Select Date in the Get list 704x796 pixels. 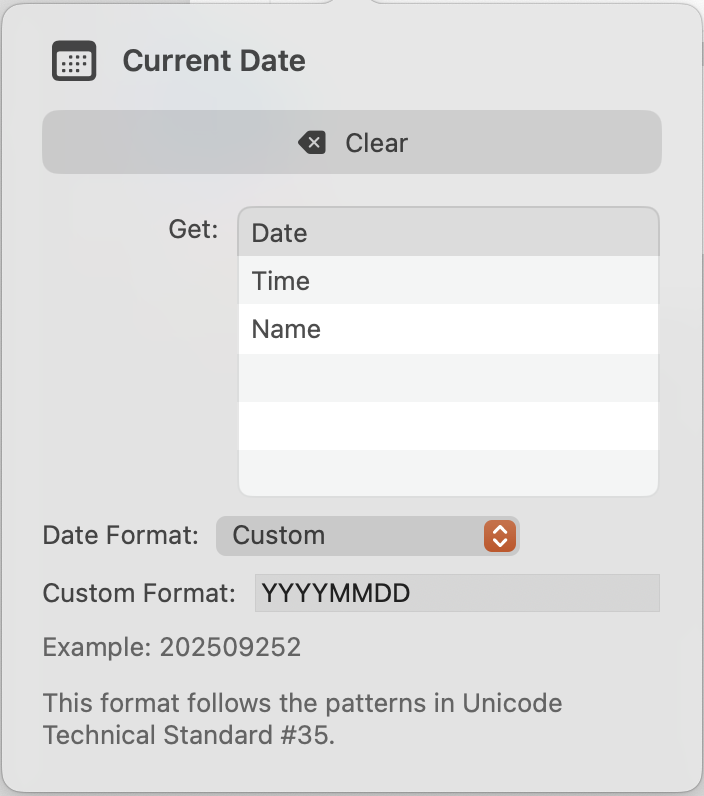coord(448,233)
